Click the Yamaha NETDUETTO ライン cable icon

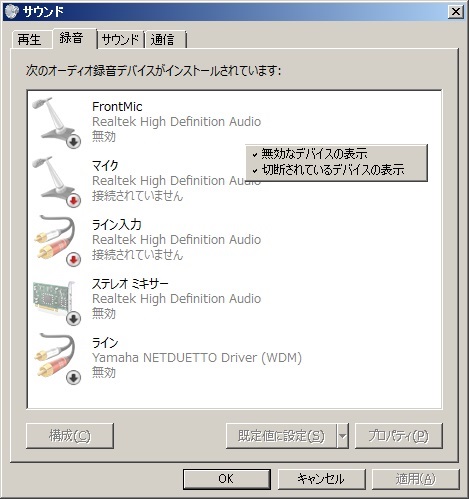56,358
